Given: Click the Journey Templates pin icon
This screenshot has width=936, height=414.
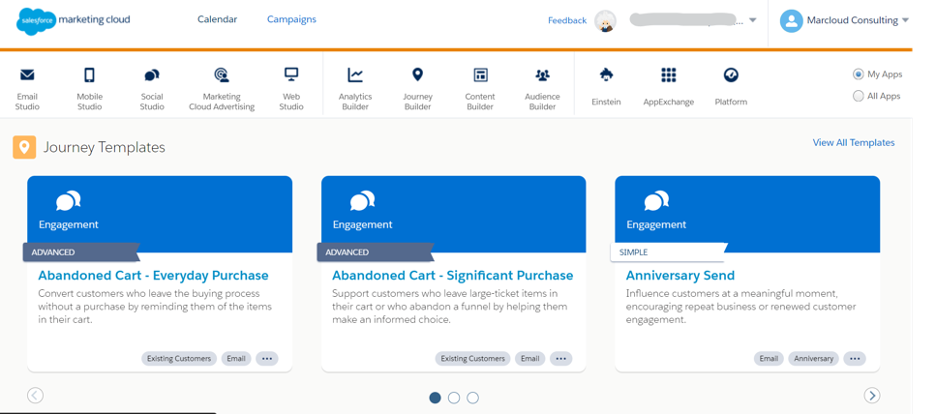Looking at the screenshot, I should click(24, 147).
